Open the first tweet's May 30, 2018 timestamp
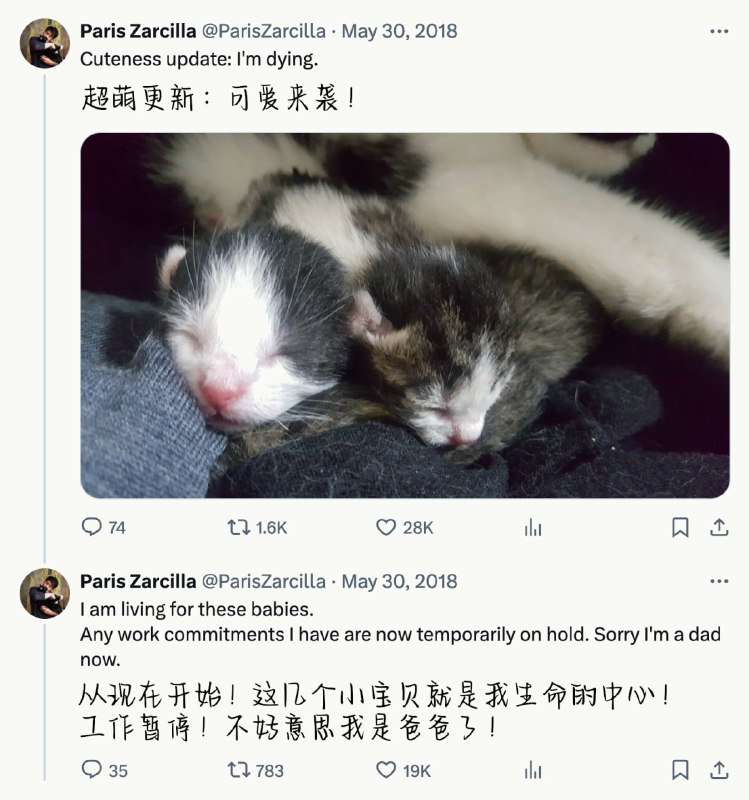This screenshot has height=800, width=749. [x=400, y=31]
